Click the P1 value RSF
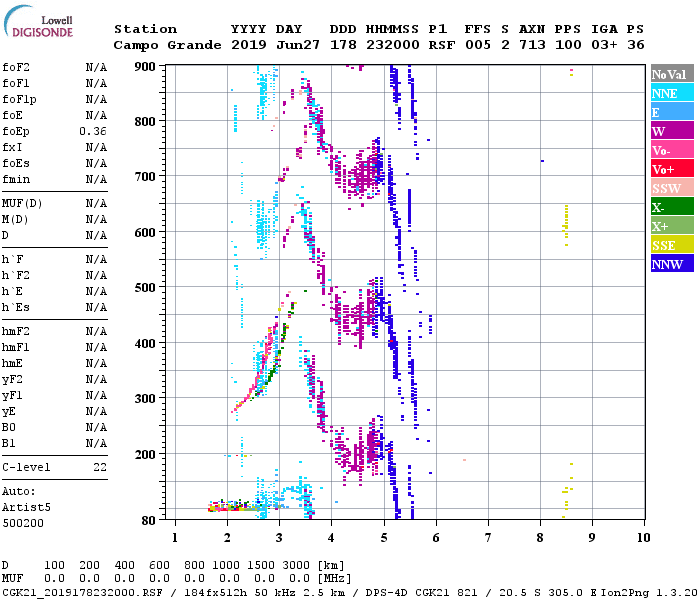 point(442,45)
